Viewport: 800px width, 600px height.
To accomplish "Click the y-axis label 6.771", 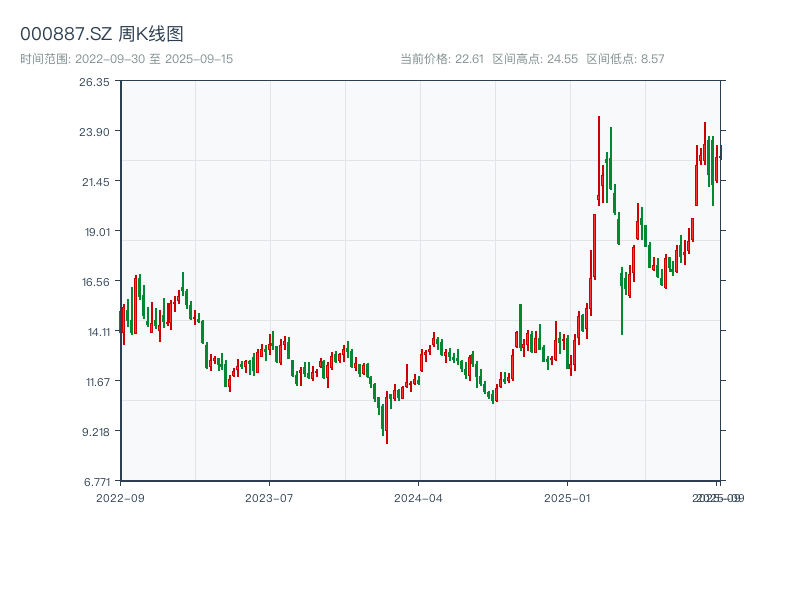I will [97, 482].
